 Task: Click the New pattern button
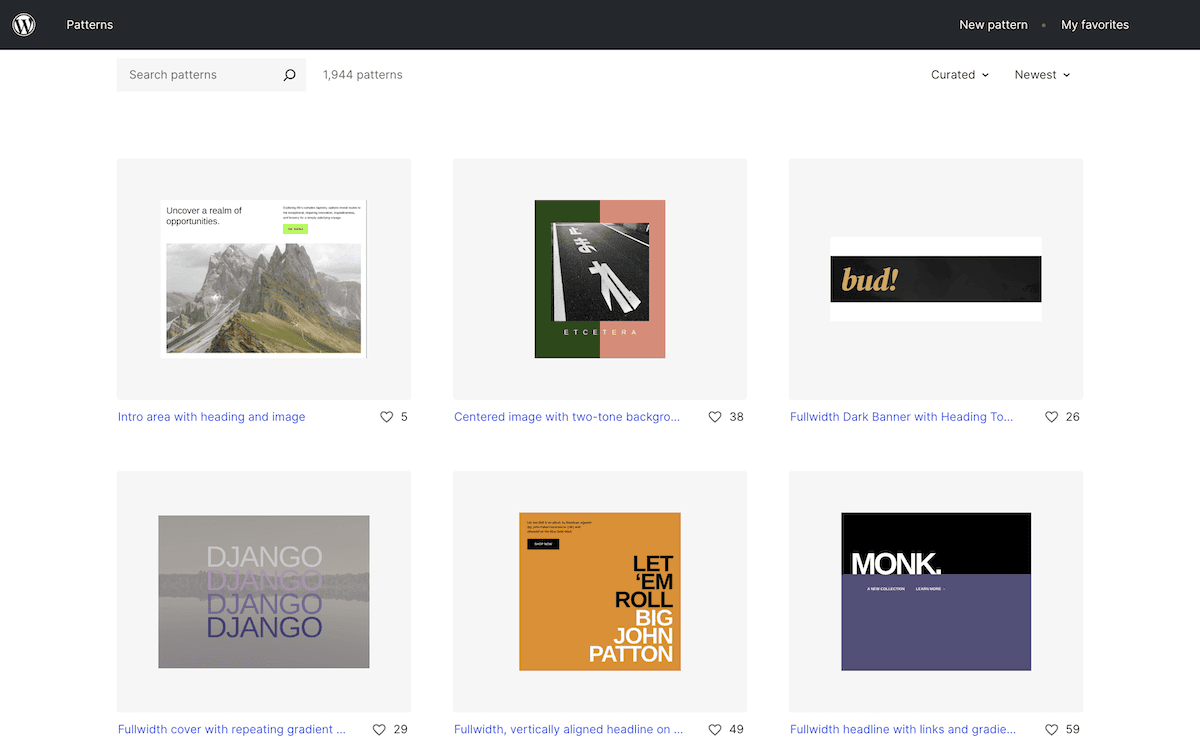(x=993, y=24)
